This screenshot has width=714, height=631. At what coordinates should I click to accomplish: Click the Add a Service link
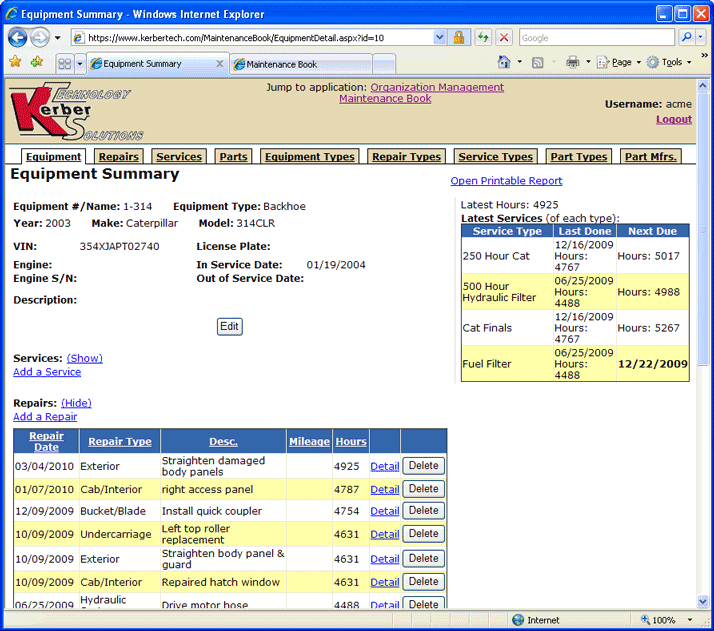(47, 372)
